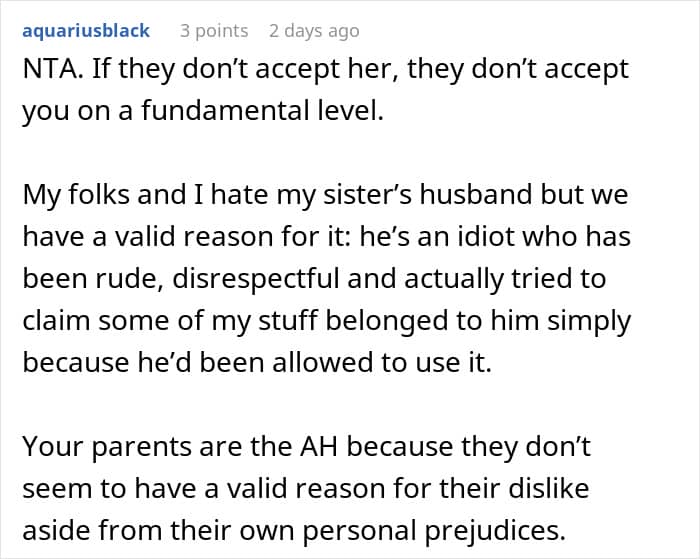Open the "2 days ago" timestamp permalink
The width and height of the screenshot is (700, 559).
314,31
